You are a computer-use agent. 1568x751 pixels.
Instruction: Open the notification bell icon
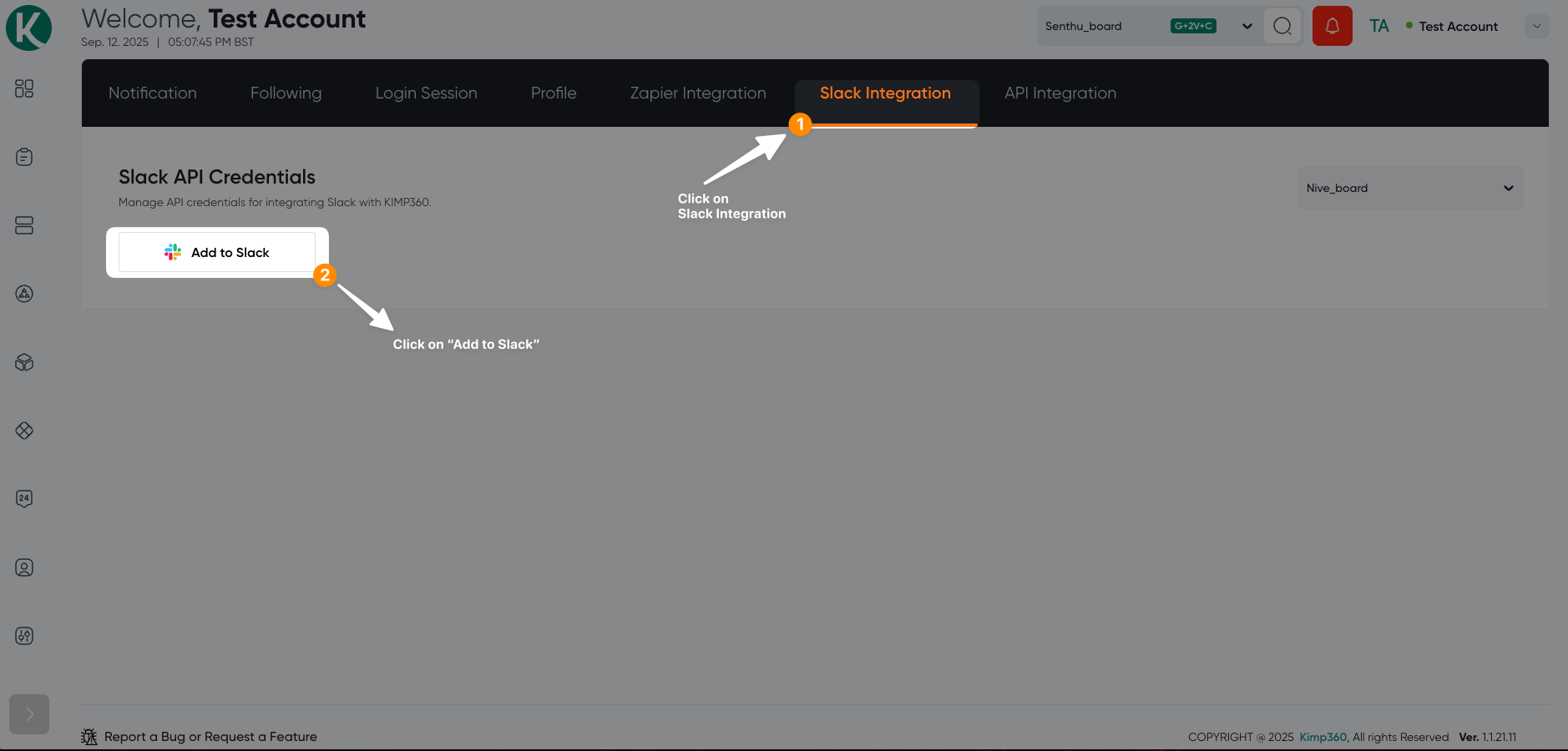point(1331,26)
